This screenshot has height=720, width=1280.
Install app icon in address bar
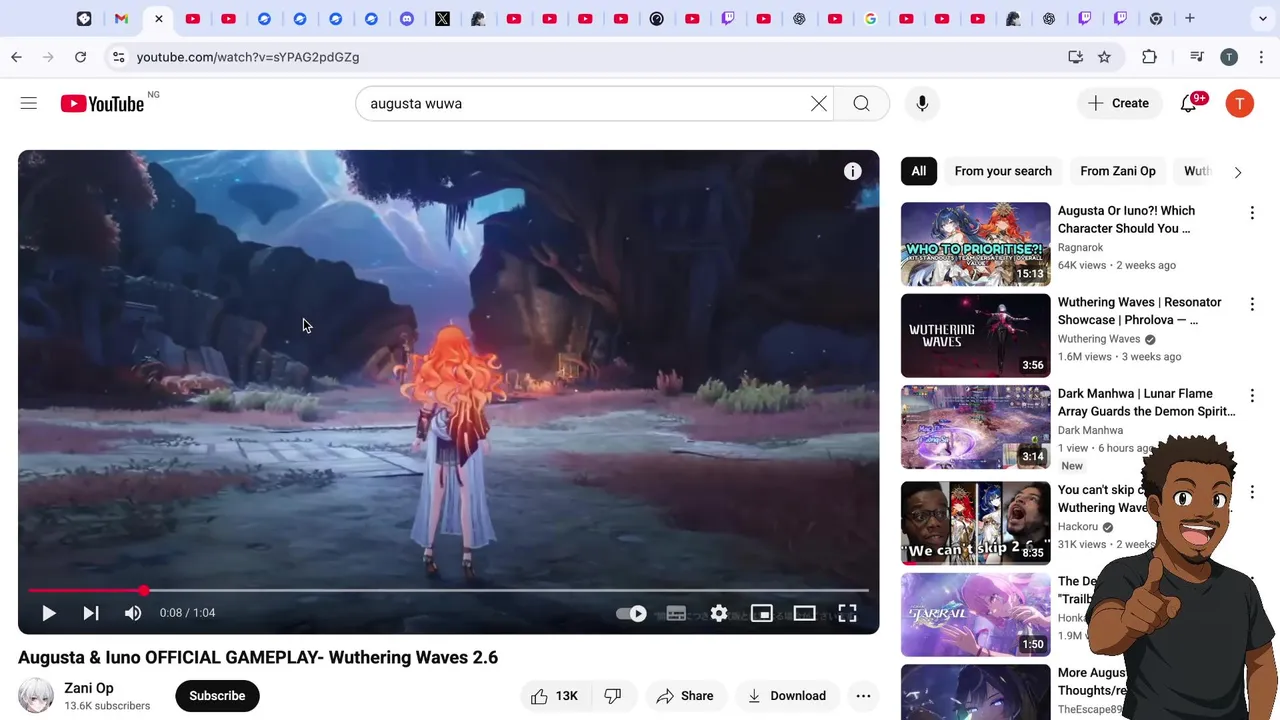coord(1075,57)
